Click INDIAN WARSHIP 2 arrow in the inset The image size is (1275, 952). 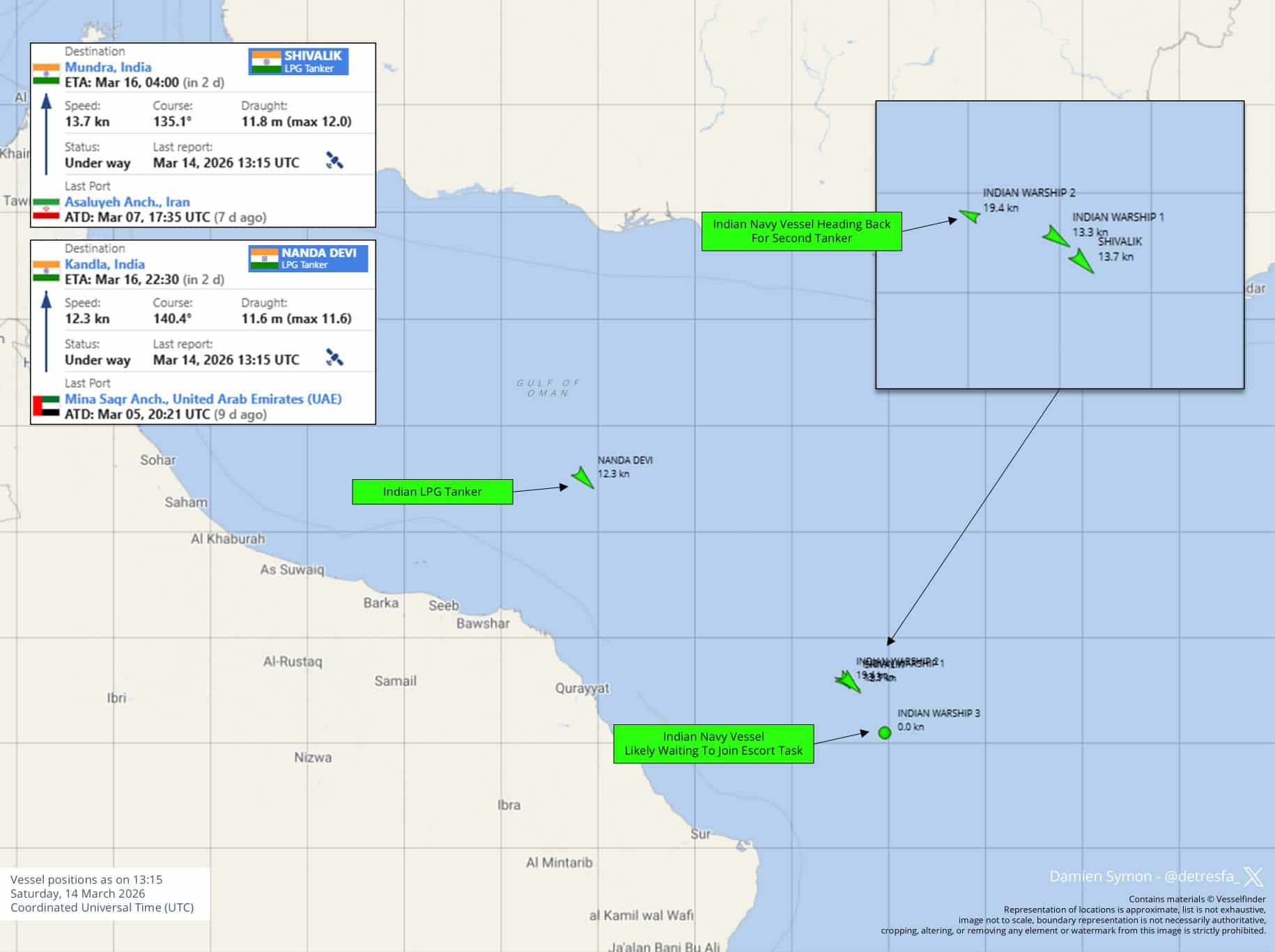pyautogui.click(x=970, y=216)
